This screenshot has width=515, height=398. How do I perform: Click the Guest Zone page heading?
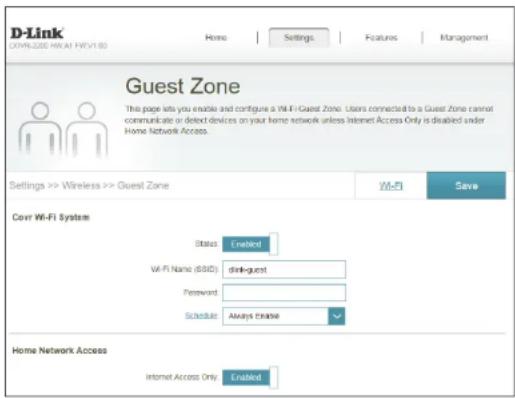point(183,86)
